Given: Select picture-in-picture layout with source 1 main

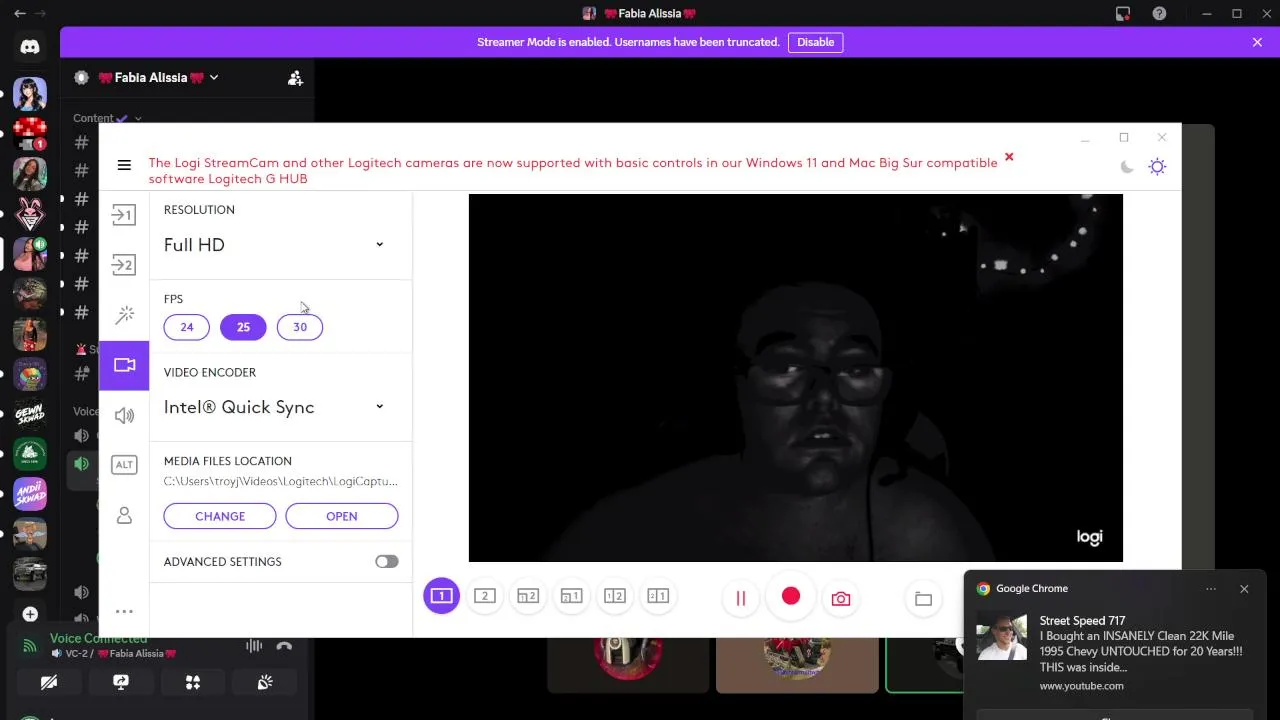Looking at the screenshot, I should 571,596.
